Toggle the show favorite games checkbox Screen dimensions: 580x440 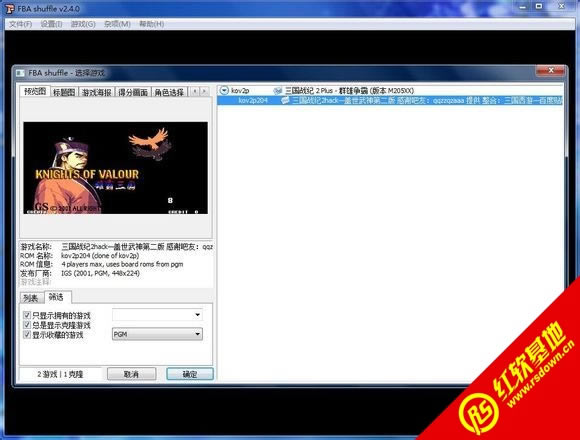pyautogui.click(x=27, y=335)
